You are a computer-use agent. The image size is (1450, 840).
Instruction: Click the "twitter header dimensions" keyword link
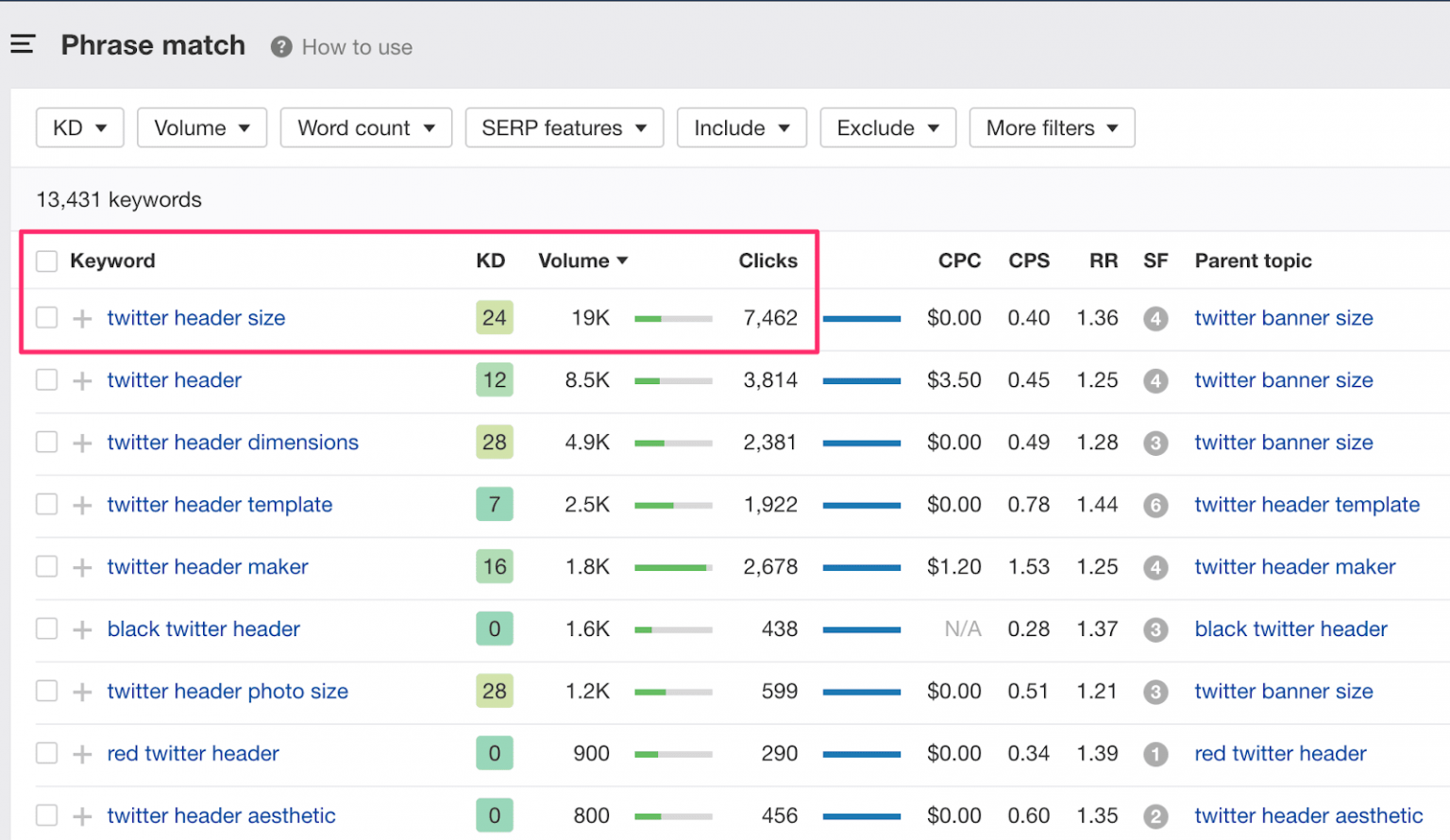click(x=232, y=442)
